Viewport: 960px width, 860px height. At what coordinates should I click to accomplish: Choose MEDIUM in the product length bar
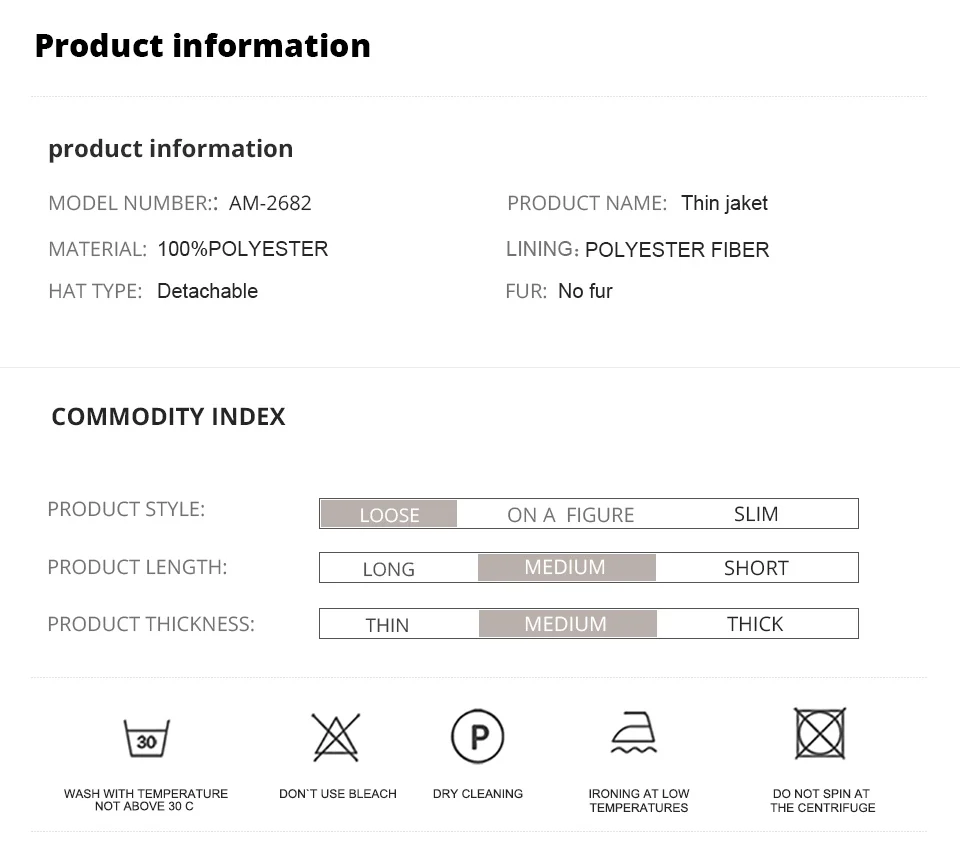pyautogui.click(x=566, y=567)
